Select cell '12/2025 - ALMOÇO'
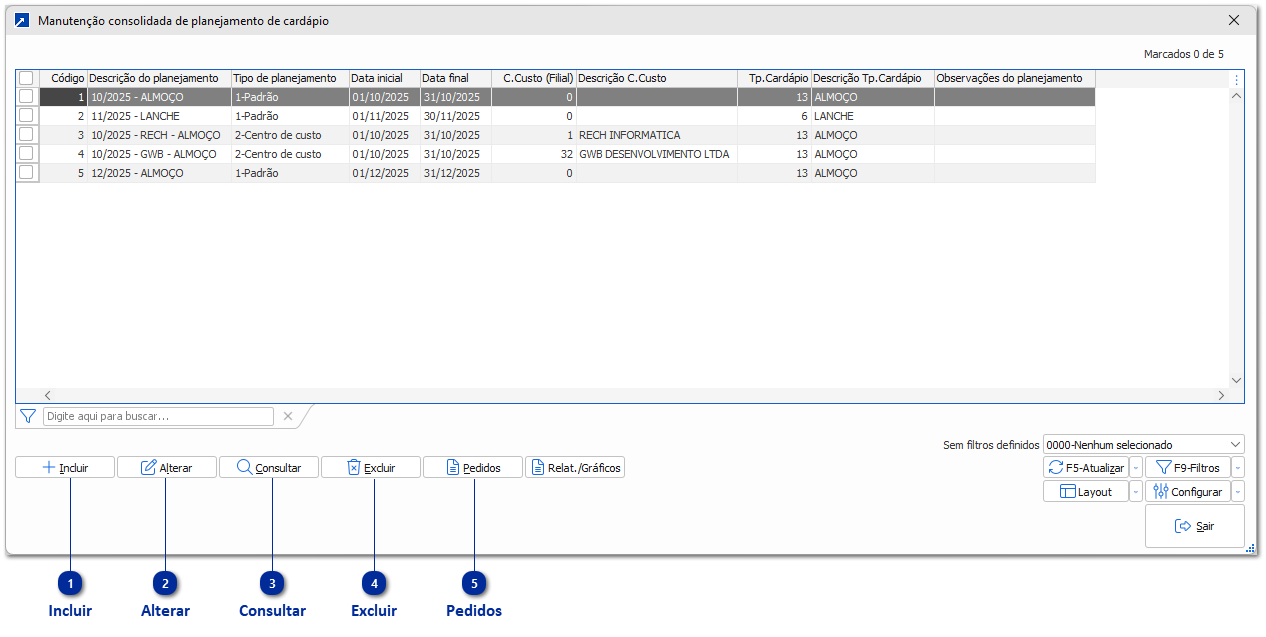This screenshot has height=637, width=1266. (x=159, y=173)
